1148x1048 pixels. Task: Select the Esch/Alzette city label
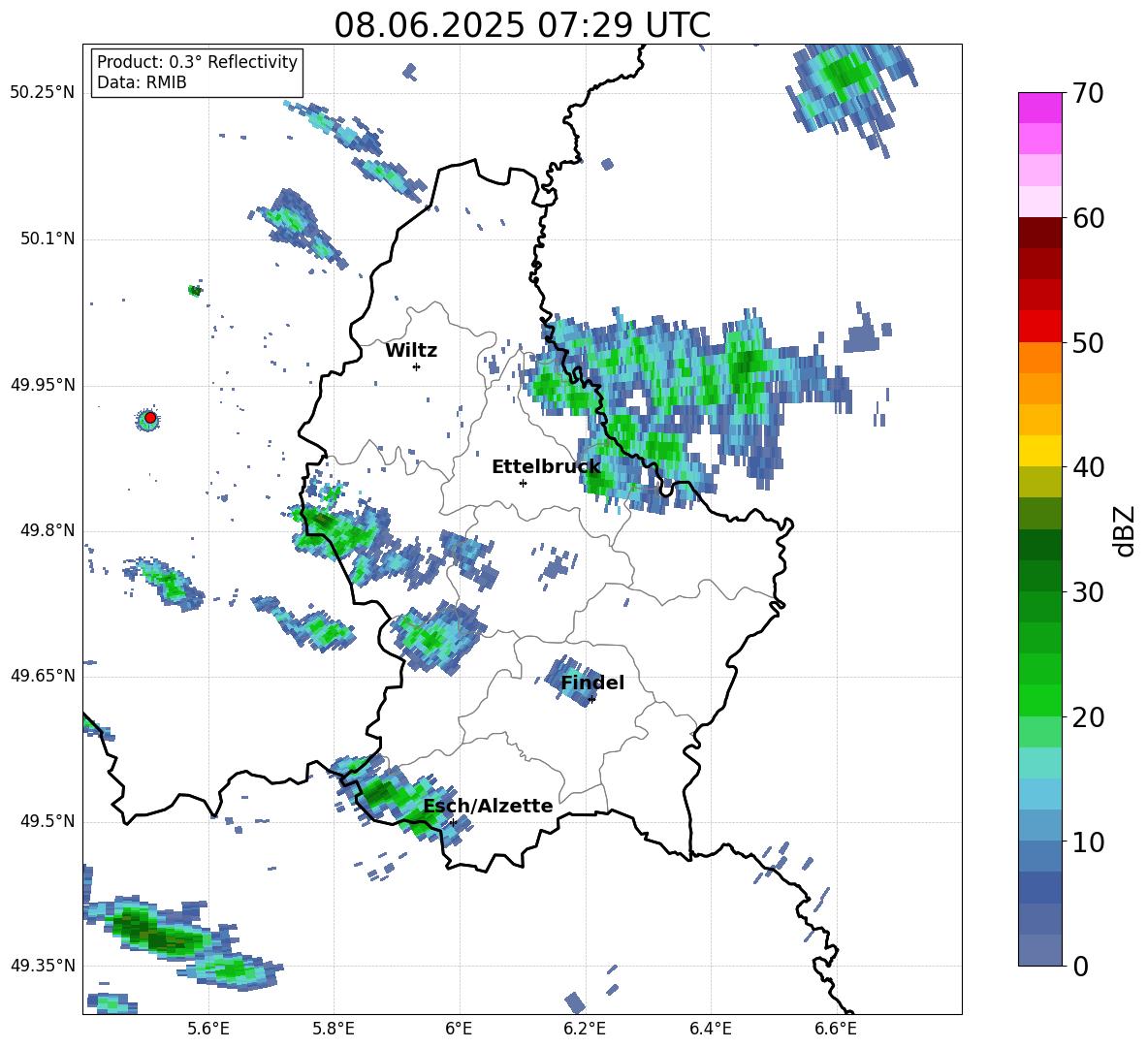point(488,806)
